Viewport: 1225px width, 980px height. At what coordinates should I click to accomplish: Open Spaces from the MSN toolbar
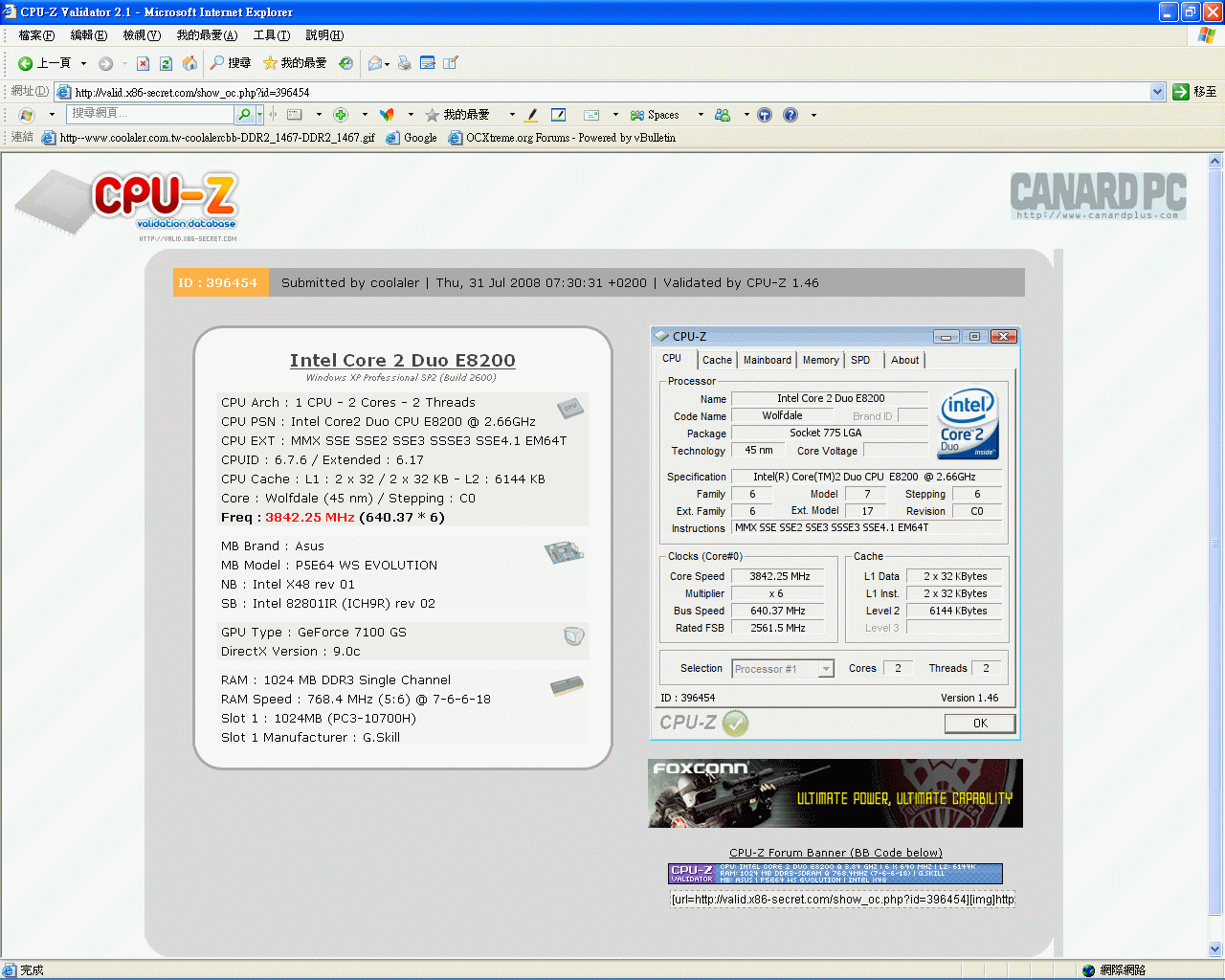click(655, 115)
